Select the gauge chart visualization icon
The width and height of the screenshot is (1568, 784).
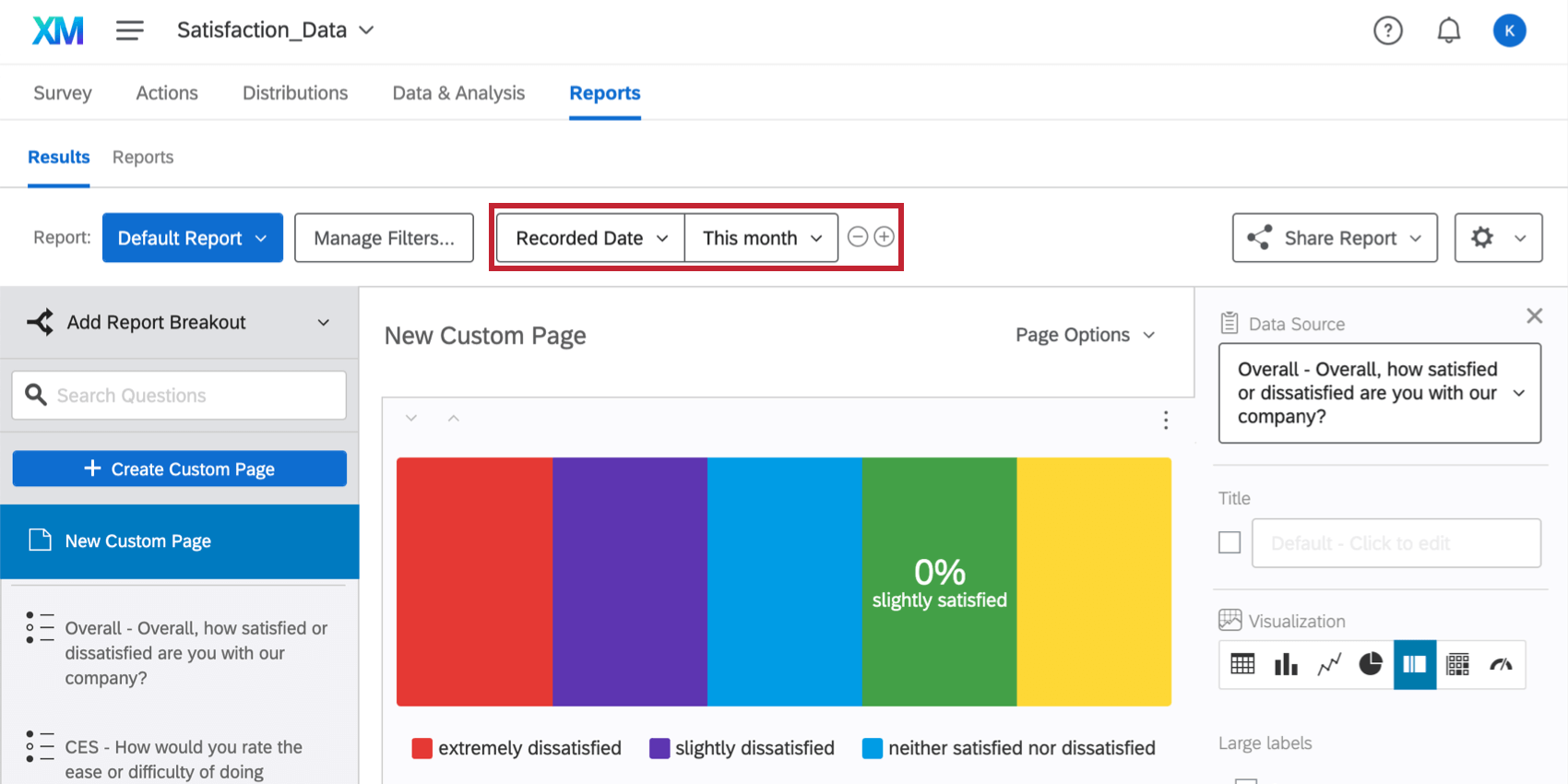[1501, 664]
